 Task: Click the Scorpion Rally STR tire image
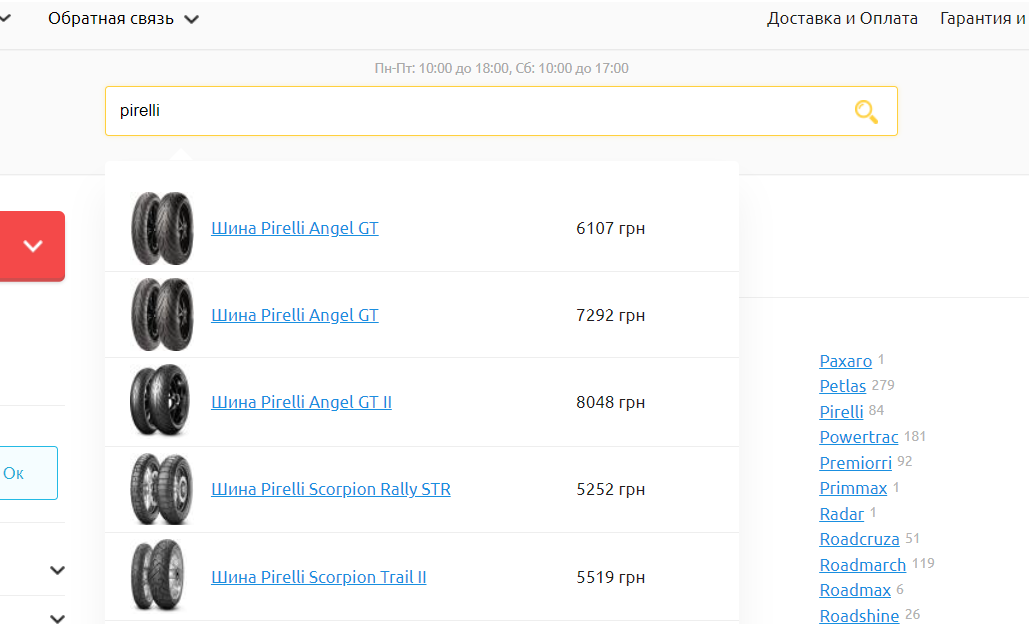click(x=160, y=489)
